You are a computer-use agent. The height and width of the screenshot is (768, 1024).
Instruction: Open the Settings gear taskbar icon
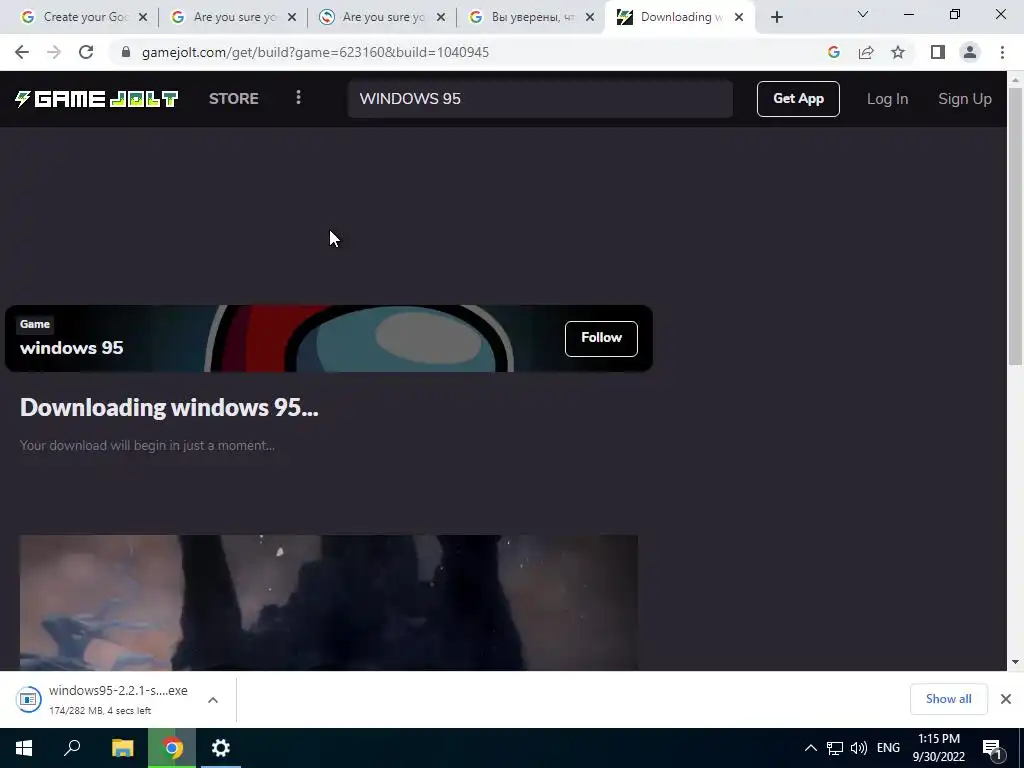[x=221, y=748]
